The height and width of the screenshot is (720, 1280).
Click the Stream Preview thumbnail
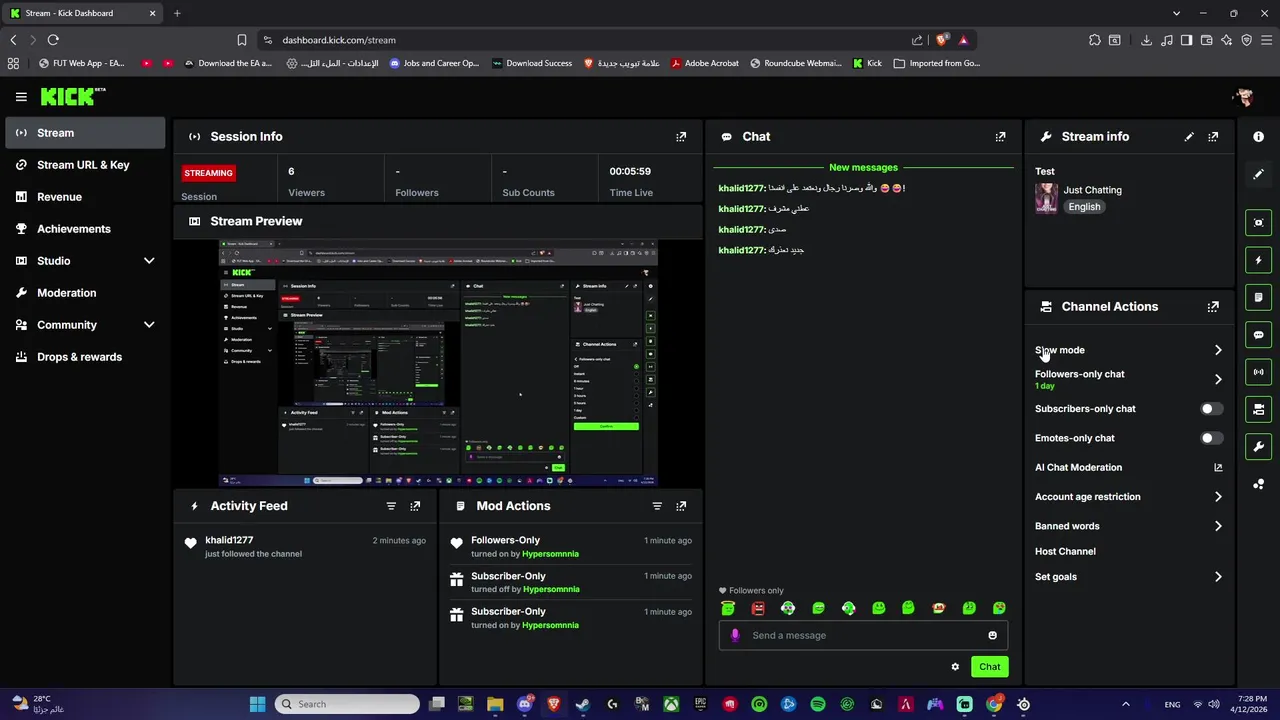(438, 364)
